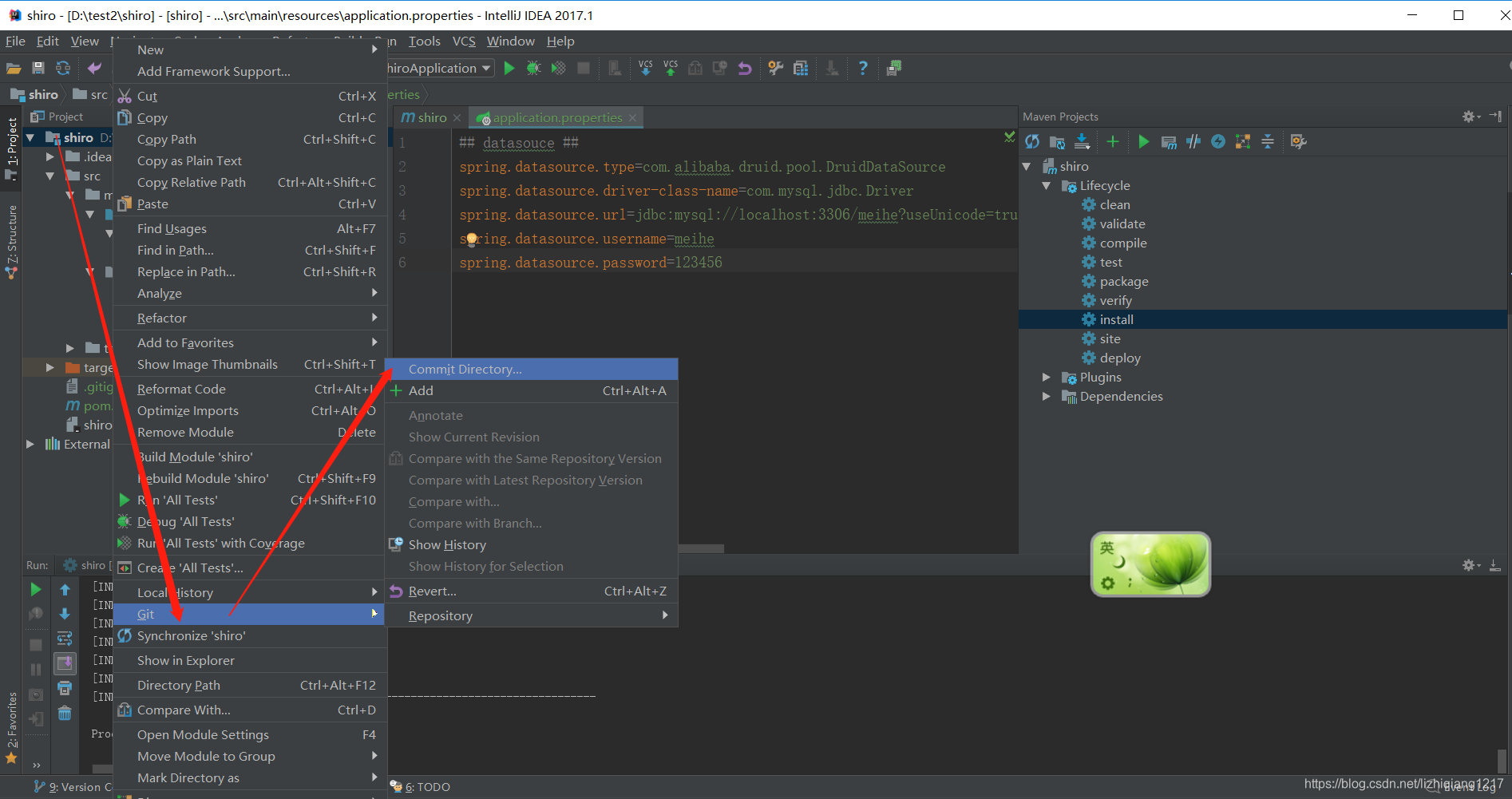Open the help question mark icon
Screen dimensions: 1512x799
click(863, 69)
